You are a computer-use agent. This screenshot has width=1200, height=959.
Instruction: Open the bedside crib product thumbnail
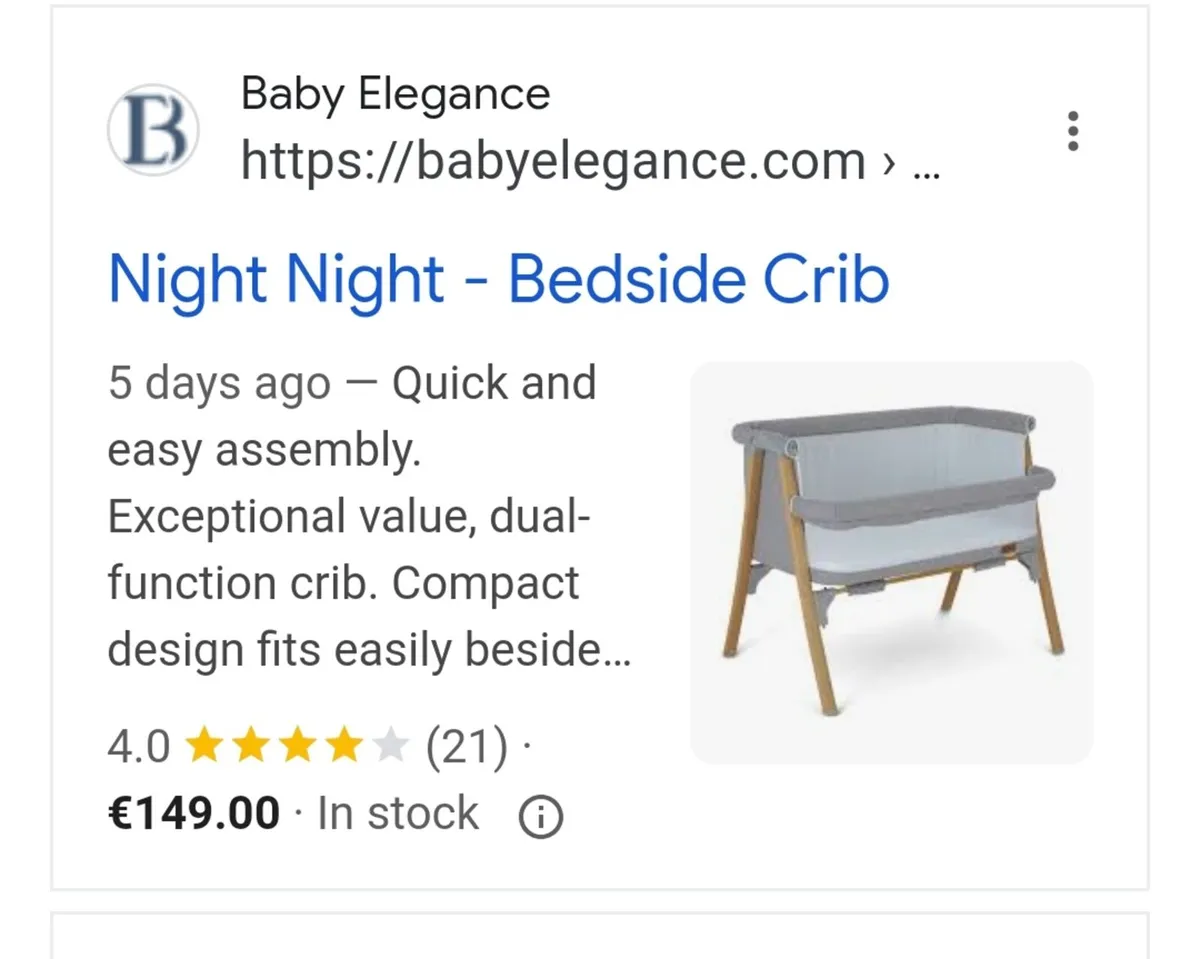(x=891, y=562)
